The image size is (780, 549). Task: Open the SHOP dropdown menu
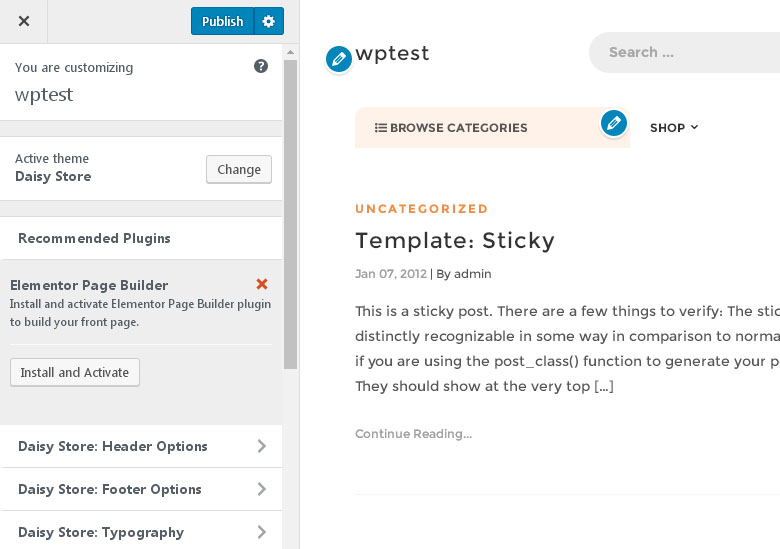click(674, 128)
